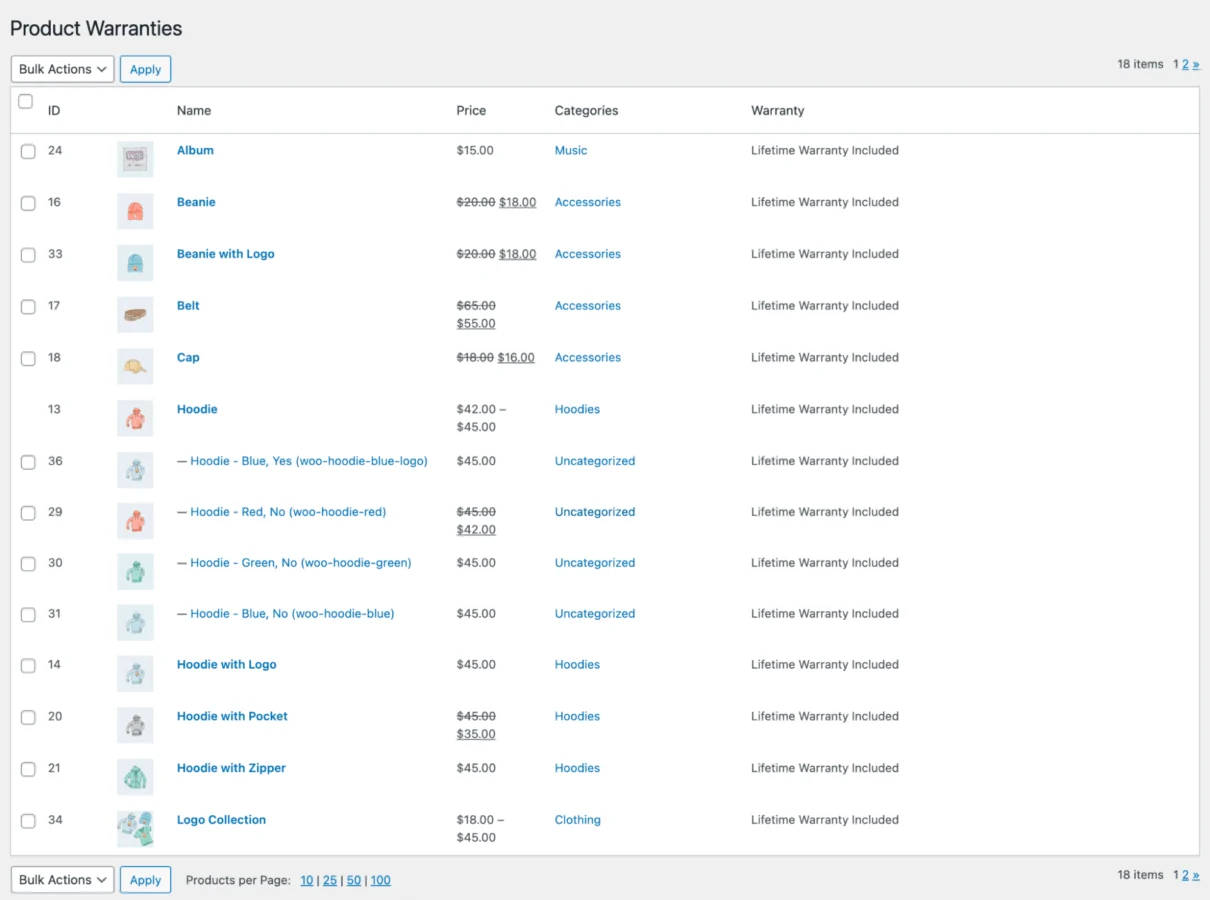Select the Hoodie with Logo checkbox
Viewport: 1210px width, 900px height.
[x=28, y=666]
